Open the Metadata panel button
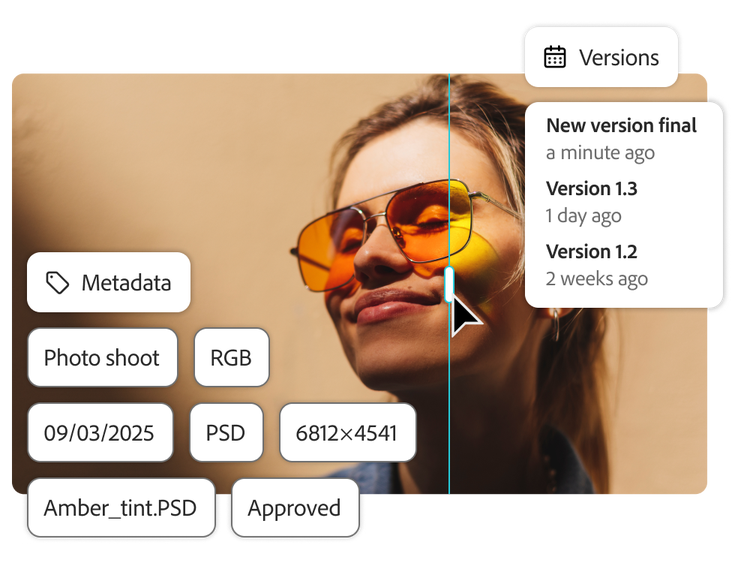This screenshot has width=750, height=563. (109, 283)
